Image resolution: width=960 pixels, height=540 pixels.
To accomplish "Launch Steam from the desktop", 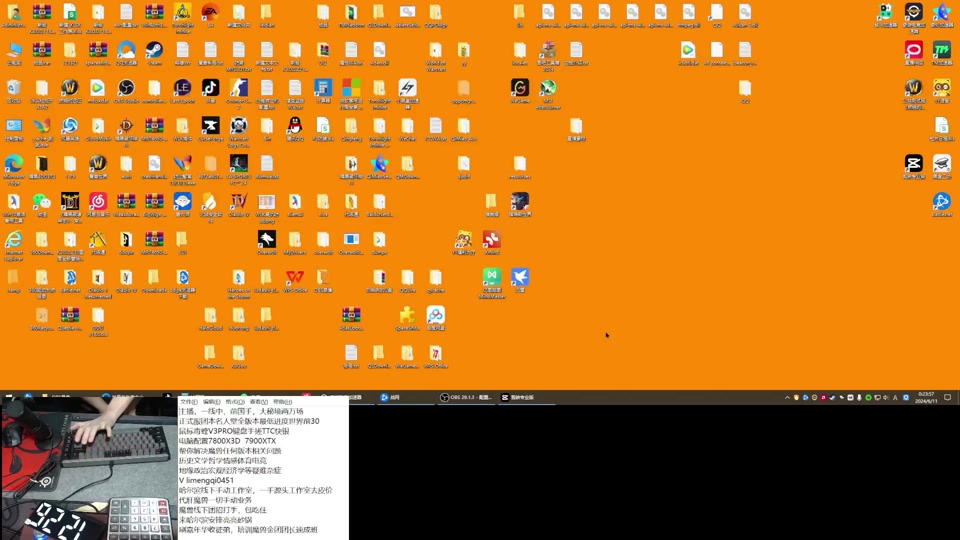I will tap(154, 50).
